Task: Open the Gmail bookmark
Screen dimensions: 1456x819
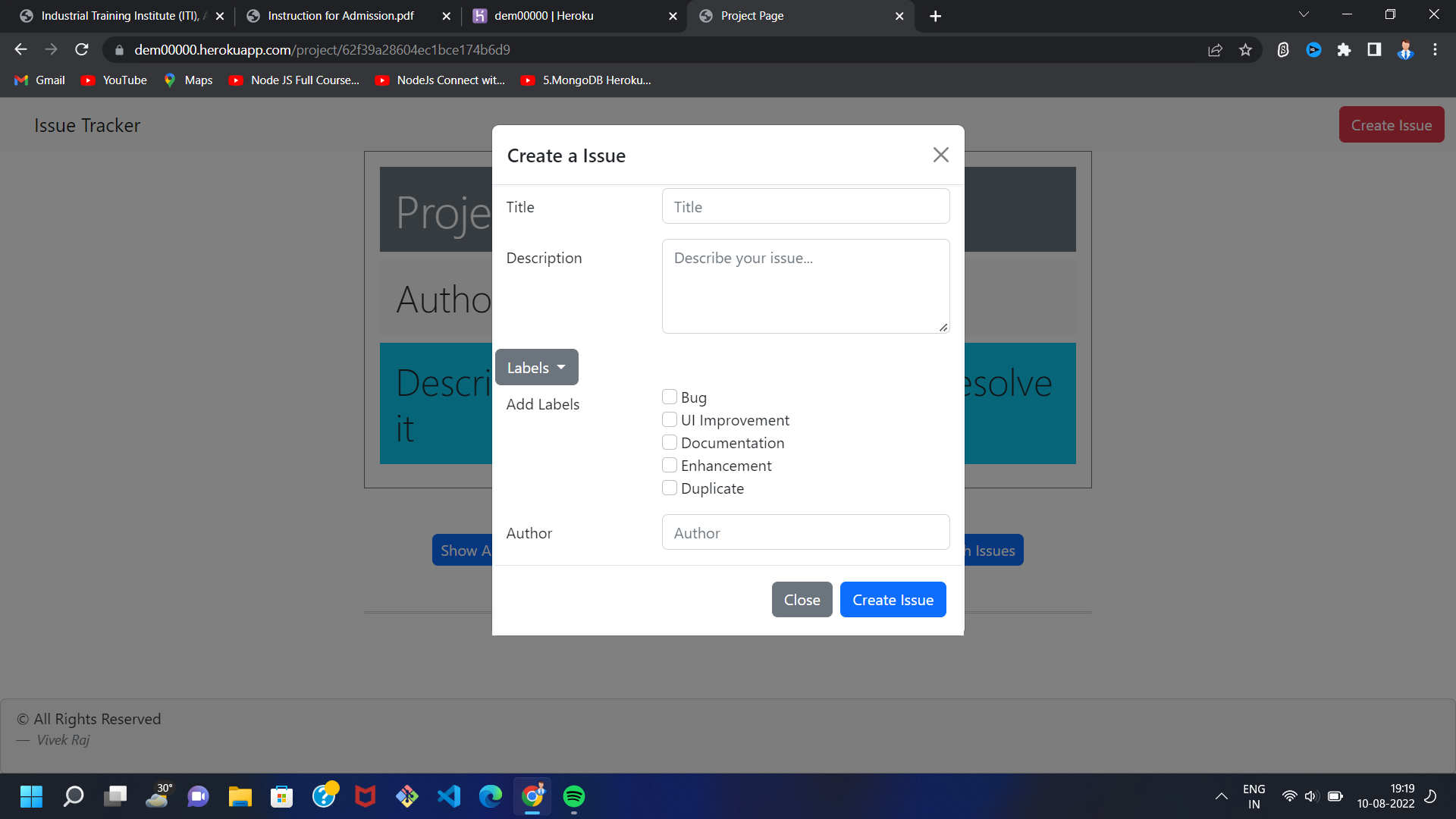Action: (x=38, y=80)
